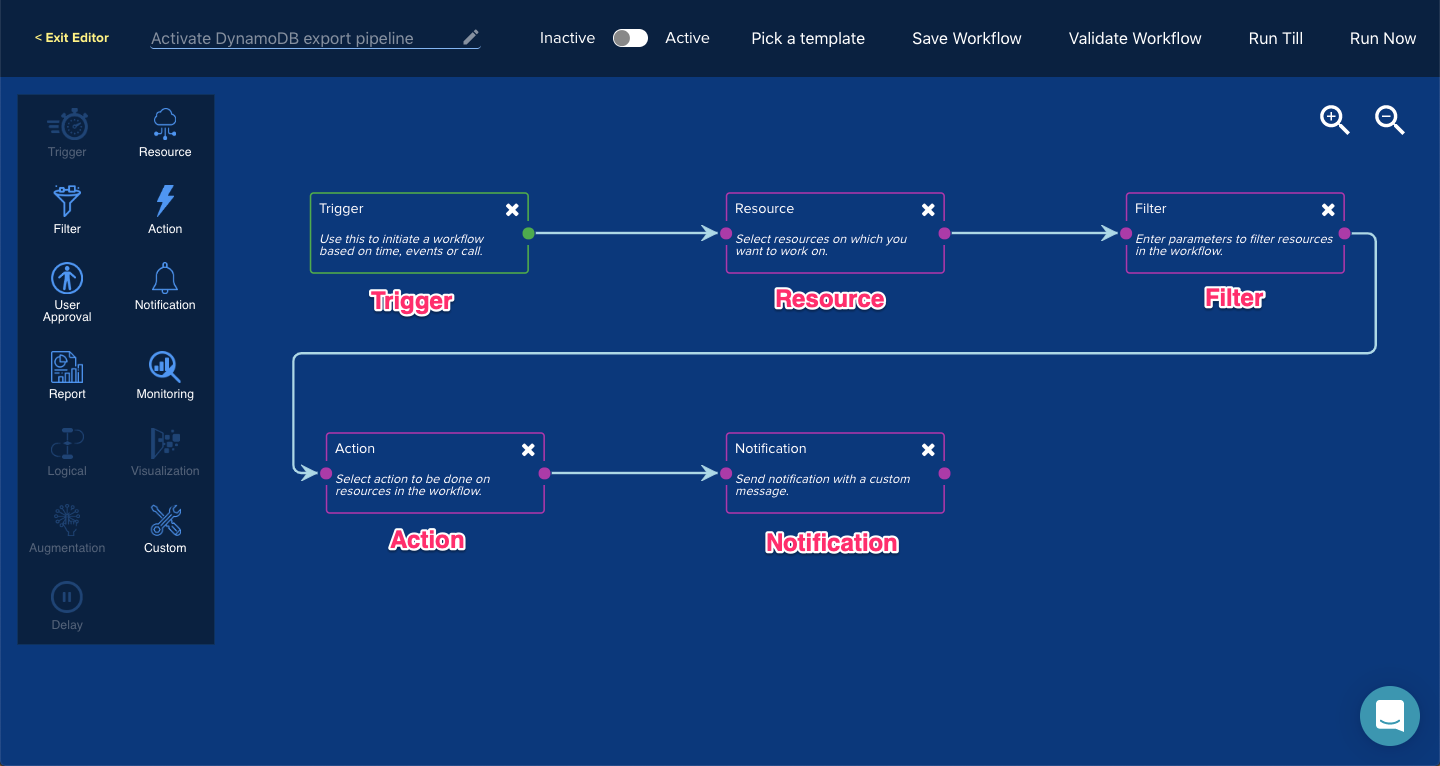
Task: Select the Notification node on canvas
Action: pyautogui.click(x=835, y=473)
